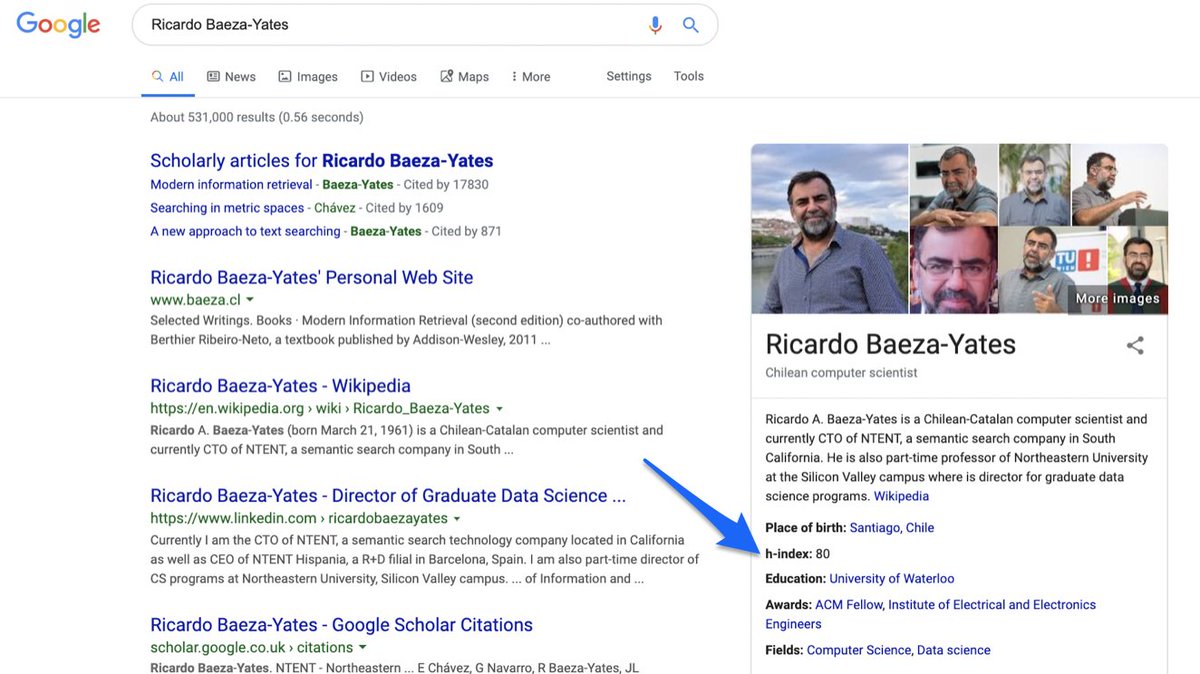1200x674 pixels.
Task: Open Ricardo Baeza-Yates' Personal Web Site result
Action: (312, 277)
